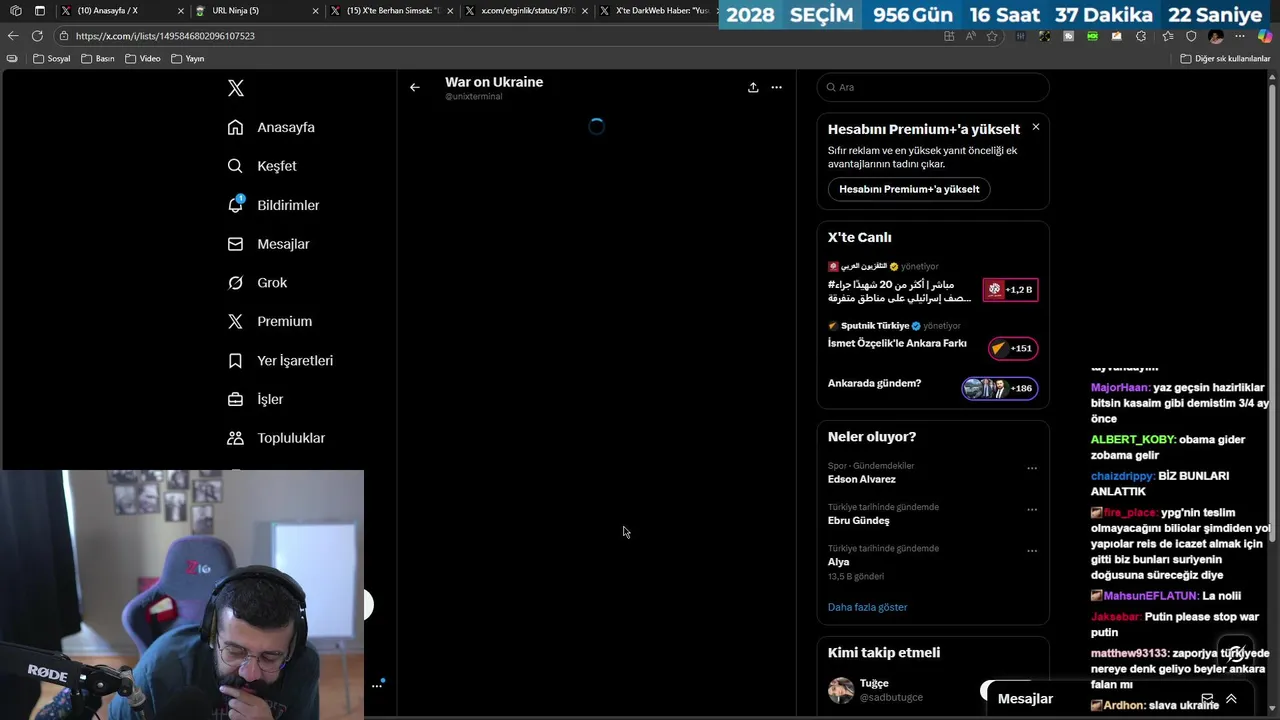
Task: Open the three-dot menu below webcam overlay
Action: 377,685
